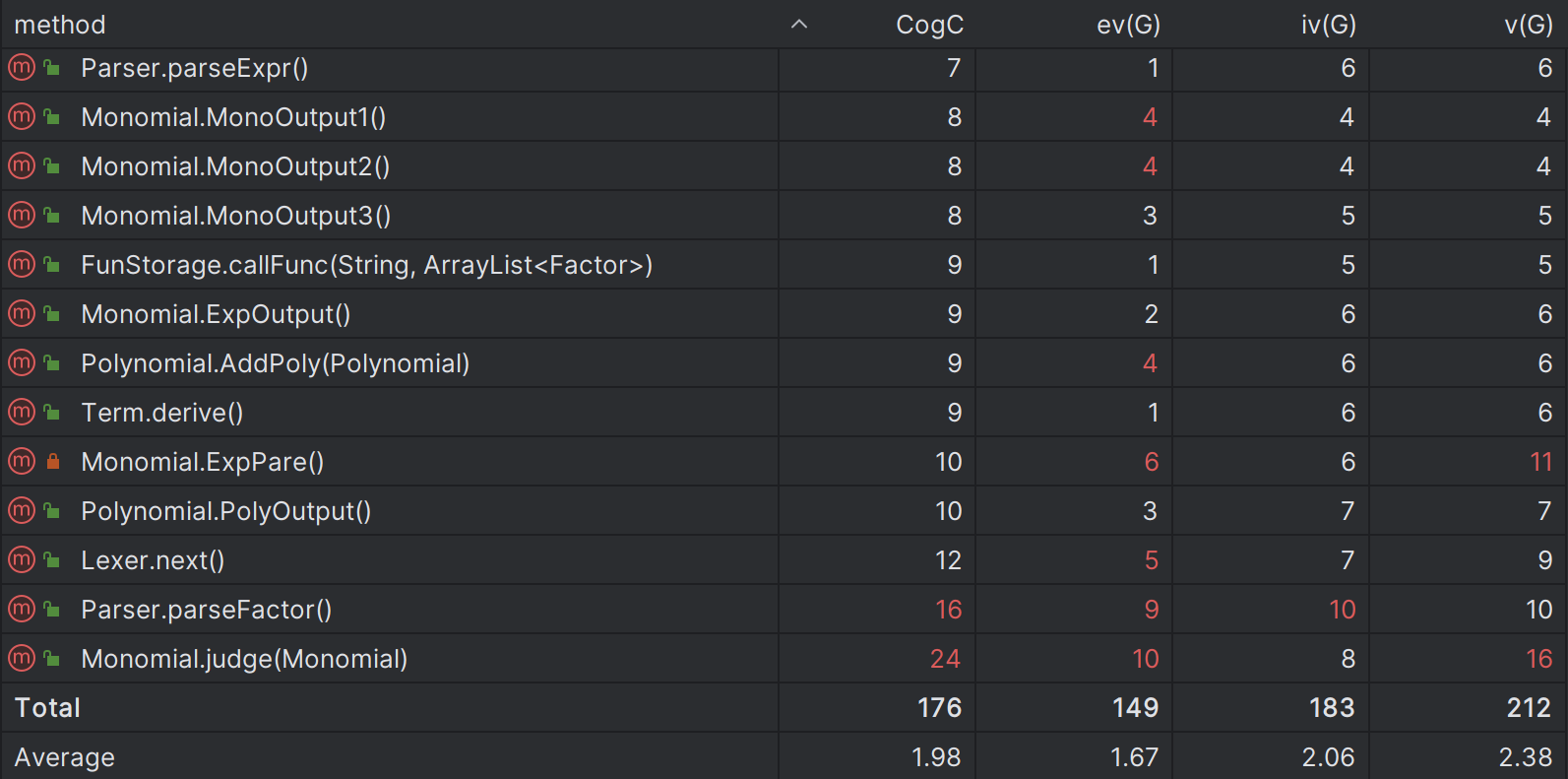Click the red CogC value 24
Viewport: 1568px width, 779px height.
coord(945,659)
